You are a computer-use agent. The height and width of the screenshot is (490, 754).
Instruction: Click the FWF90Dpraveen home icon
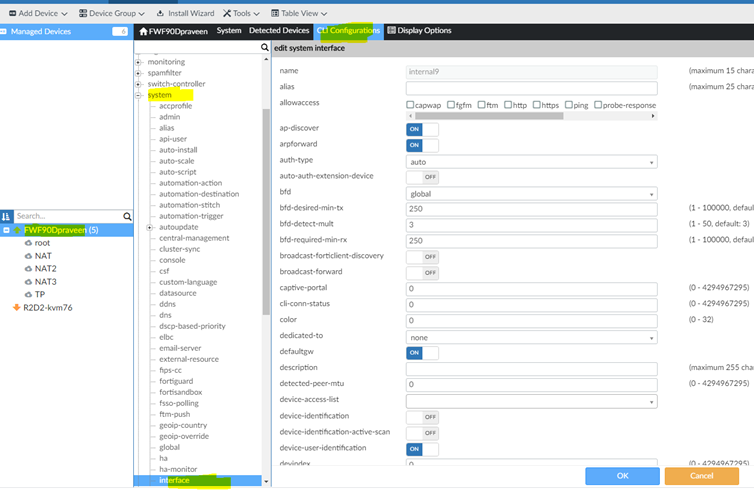[143, 32]
